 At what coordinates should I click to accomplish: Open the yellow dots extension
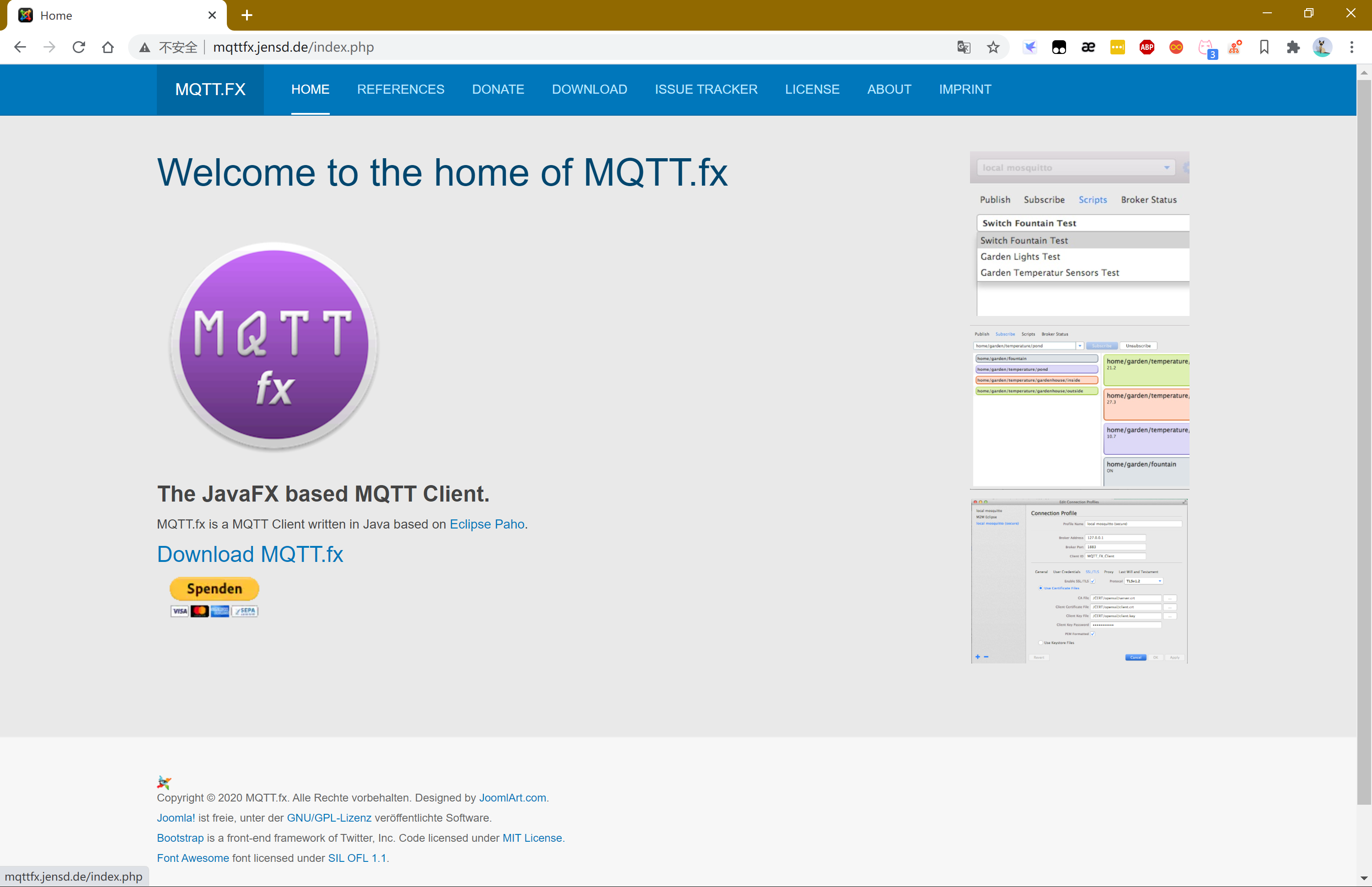point(1117,47)
